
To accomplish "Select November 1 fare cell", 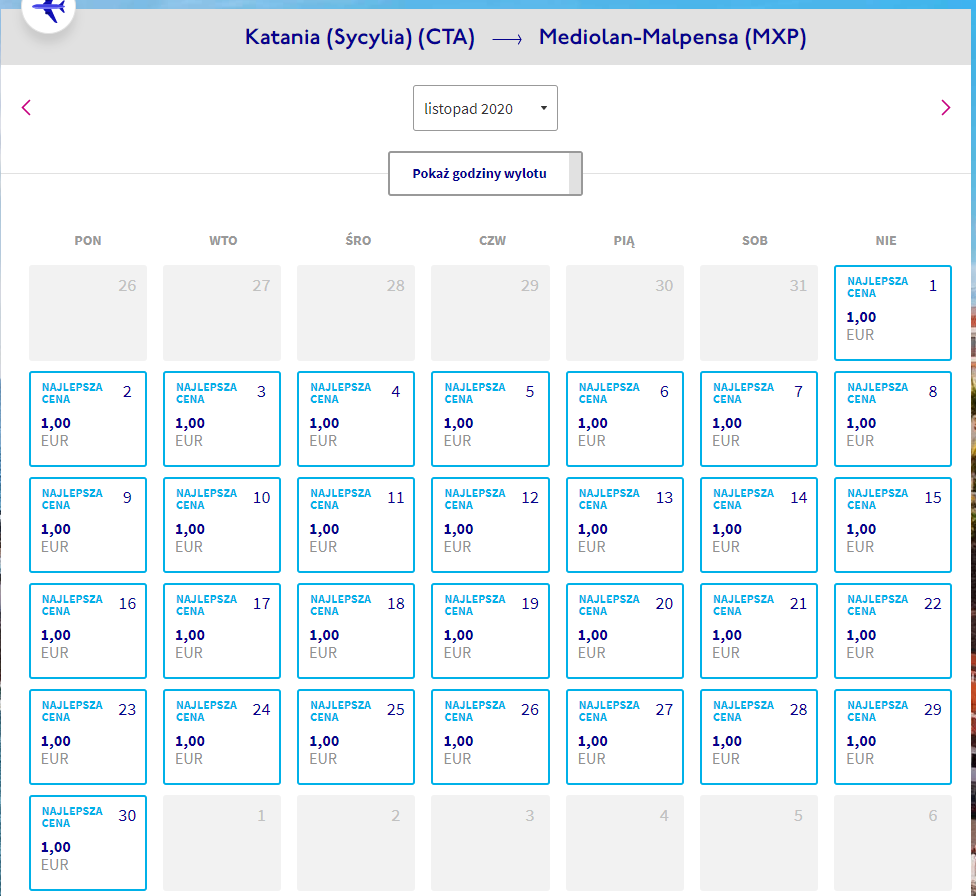I will click(x=893, y=313).
